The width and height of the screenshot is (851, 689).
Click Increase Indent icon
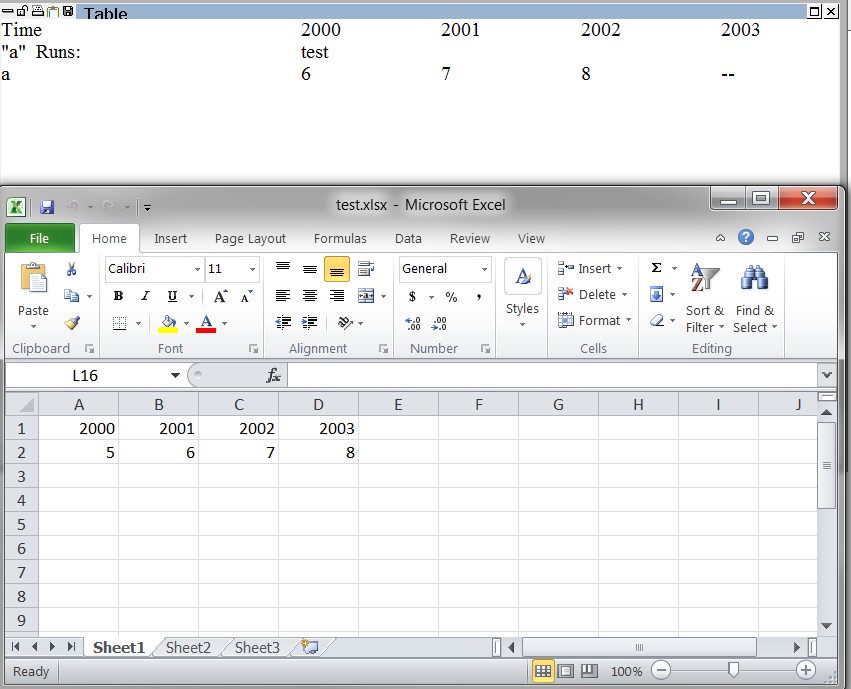pyautogui.click(x=309, y=323)
